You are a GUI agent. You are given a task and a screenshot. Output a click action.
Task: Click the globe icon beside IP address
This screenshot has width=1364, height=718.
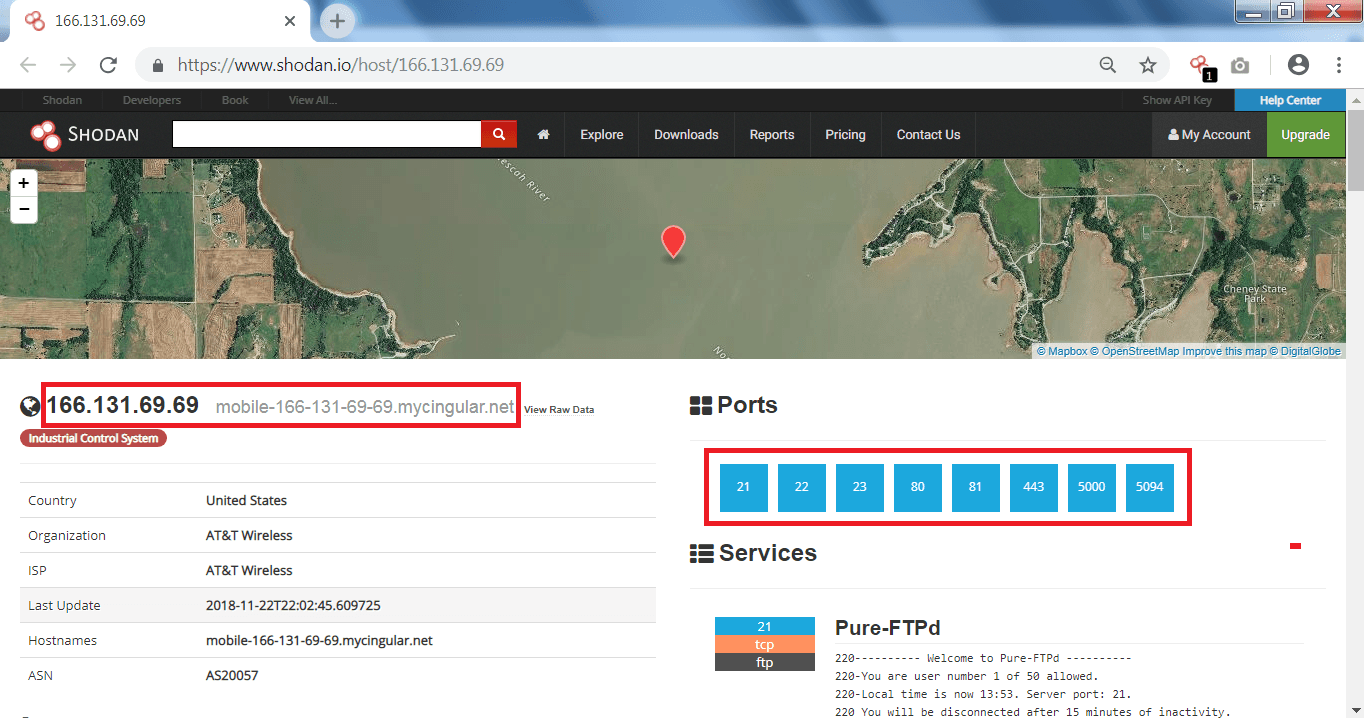(30, 406)
